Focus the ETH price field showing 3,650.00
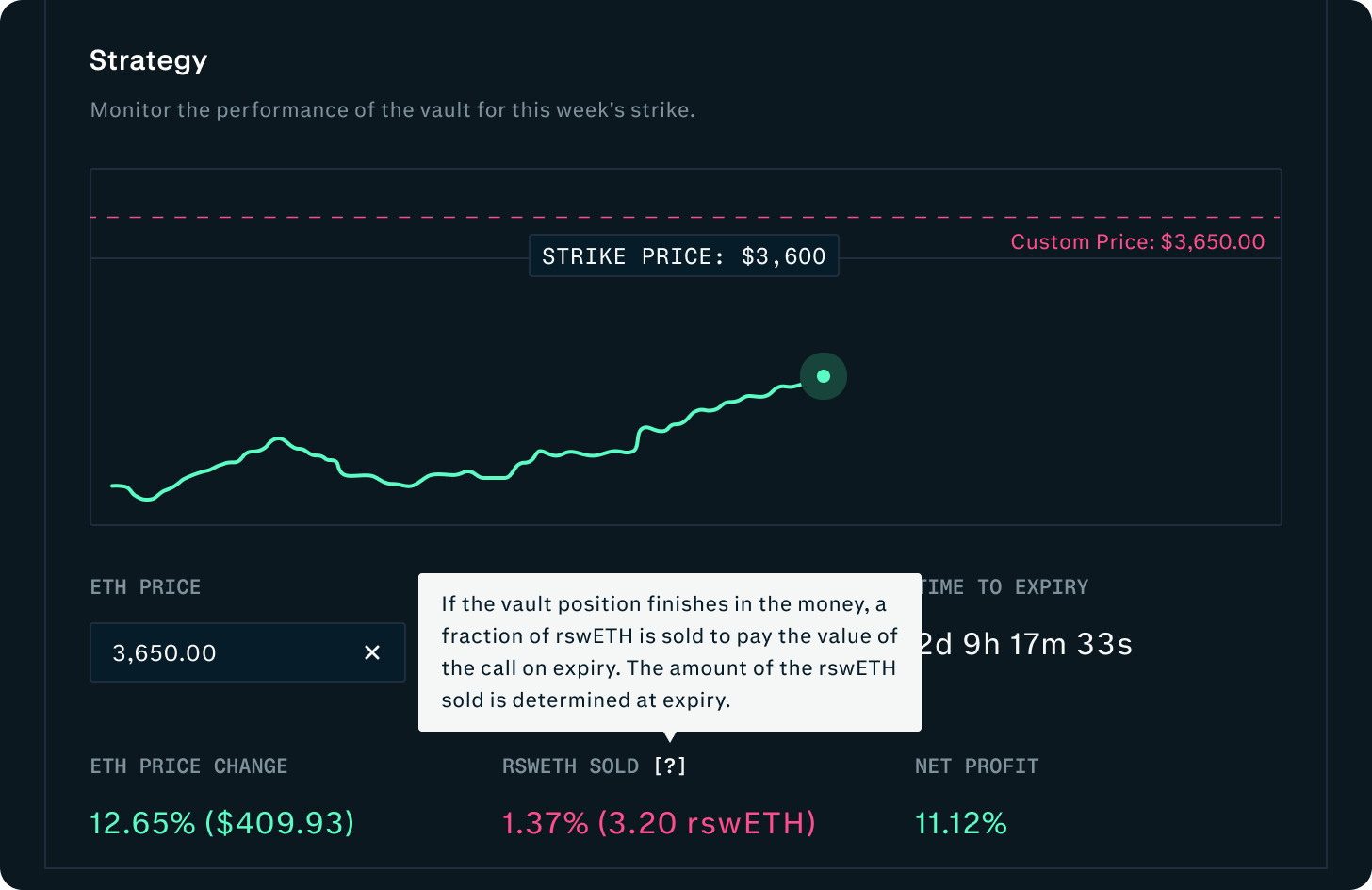This screenshot has width=1372, height=890. (x=226, y=652)
